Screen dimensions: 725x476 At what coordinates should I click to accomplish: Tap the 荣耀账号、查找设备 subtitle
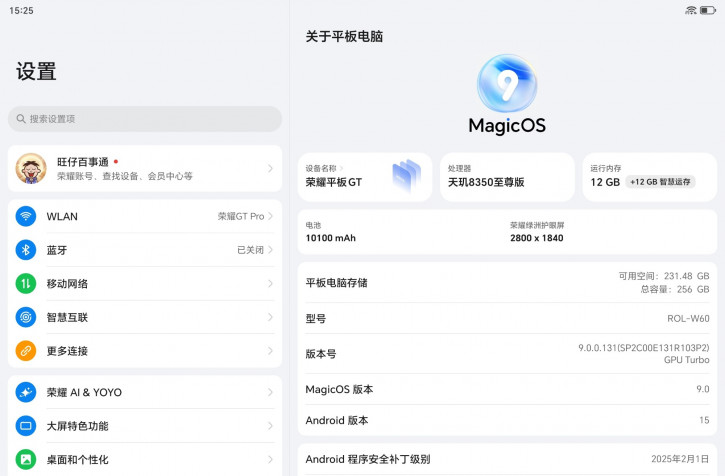[125, 176]
